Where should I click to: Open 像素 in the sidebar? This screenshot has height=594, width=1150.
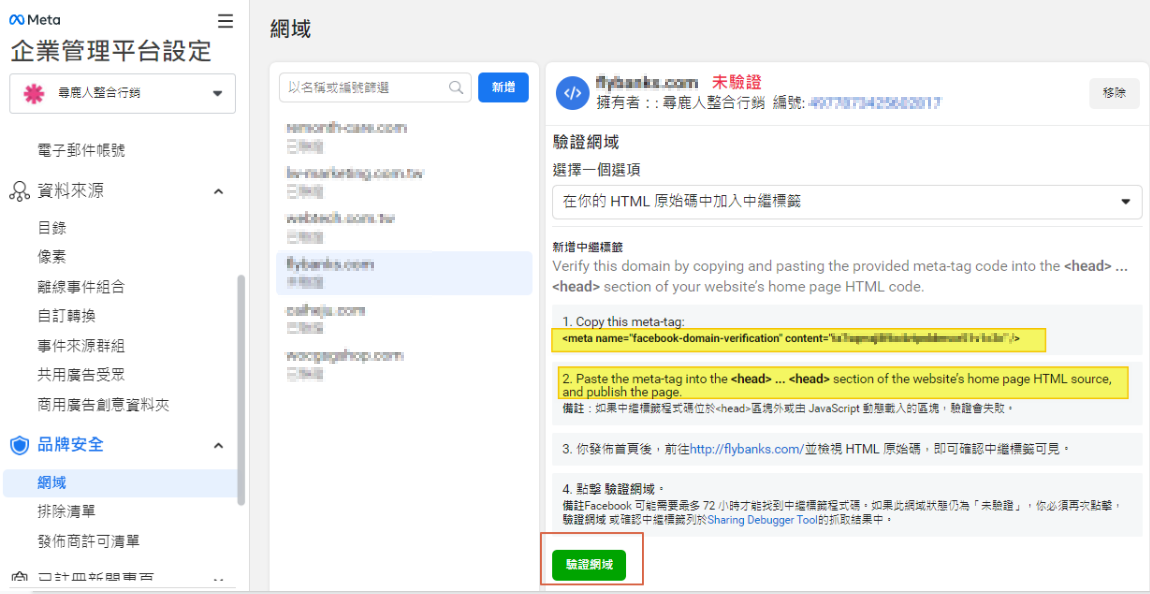[x=52, y=257]
